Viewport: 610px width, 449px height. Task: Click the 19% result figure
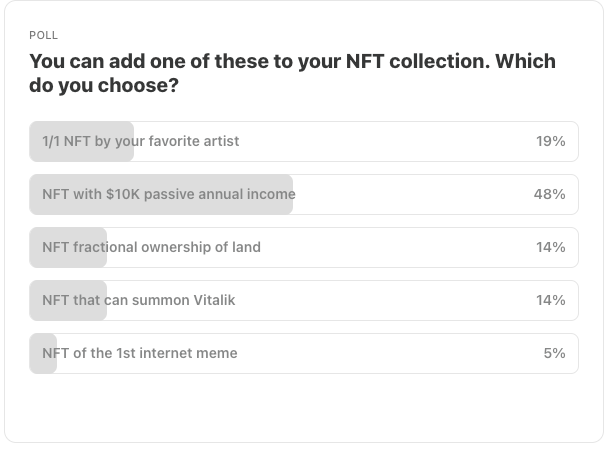tap(550, 141)
